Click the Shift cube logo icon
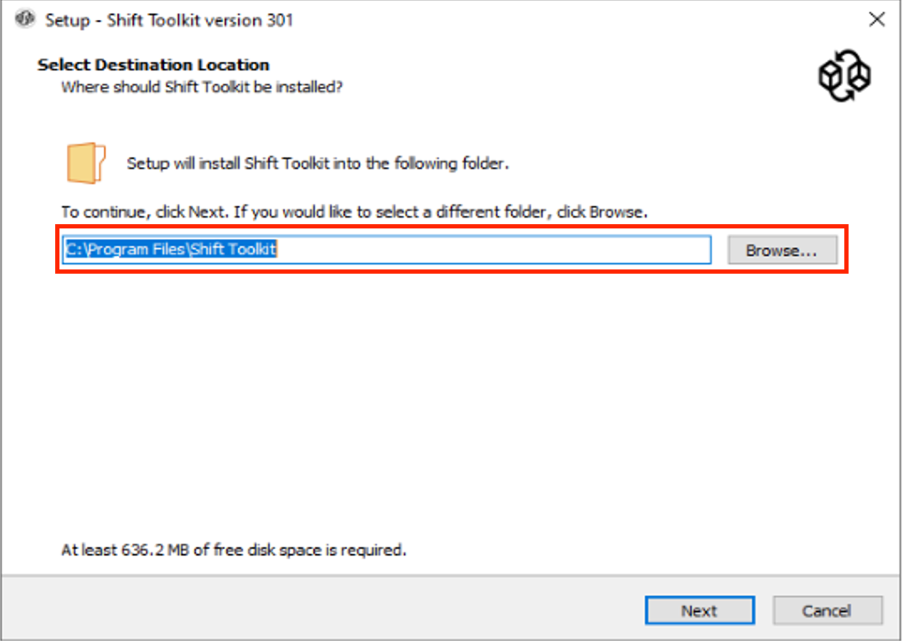904x642 pixels. (844, 77)
